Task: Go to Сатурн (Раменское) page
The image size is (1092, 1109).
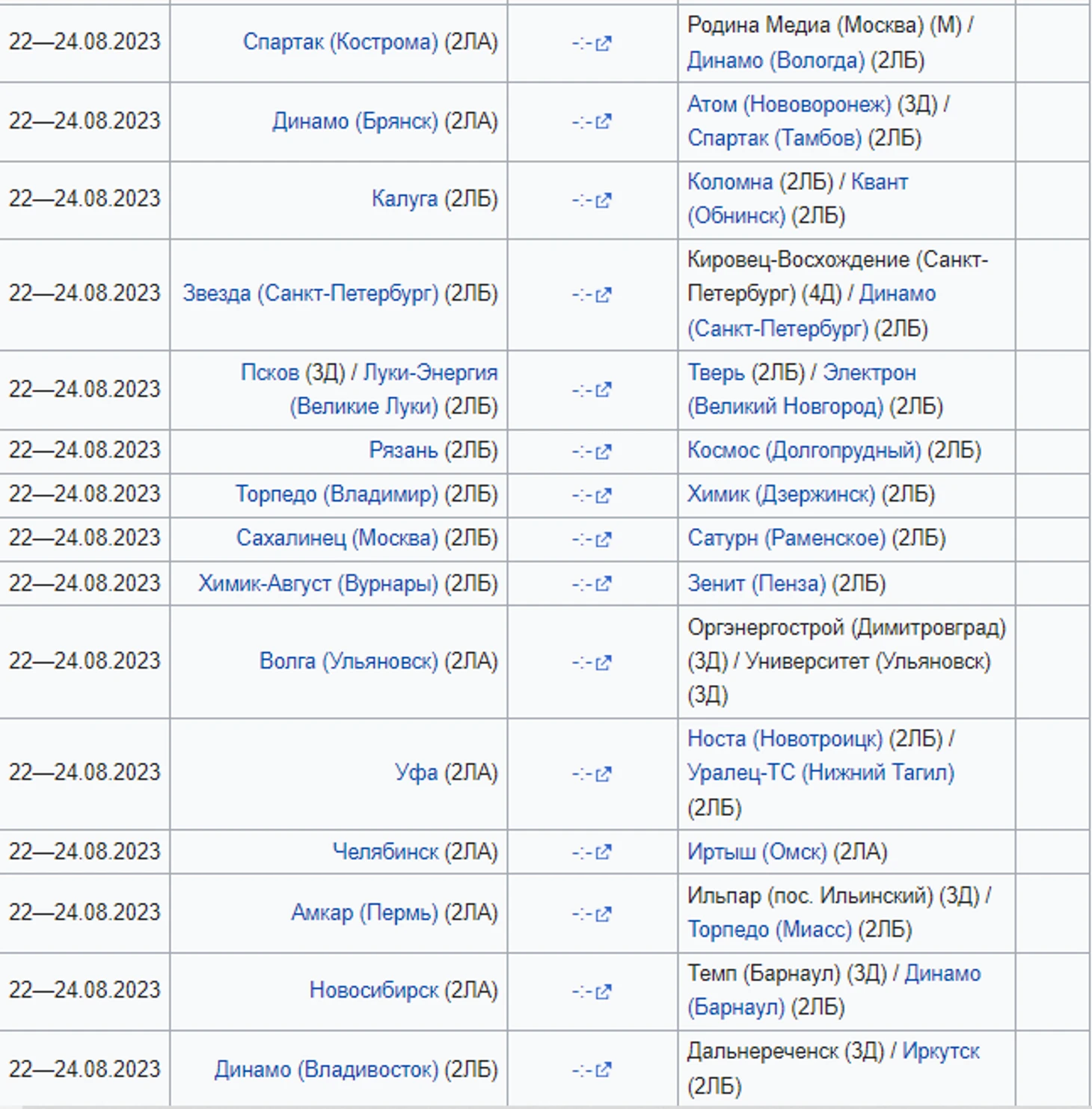Action: tap(785, 538)
